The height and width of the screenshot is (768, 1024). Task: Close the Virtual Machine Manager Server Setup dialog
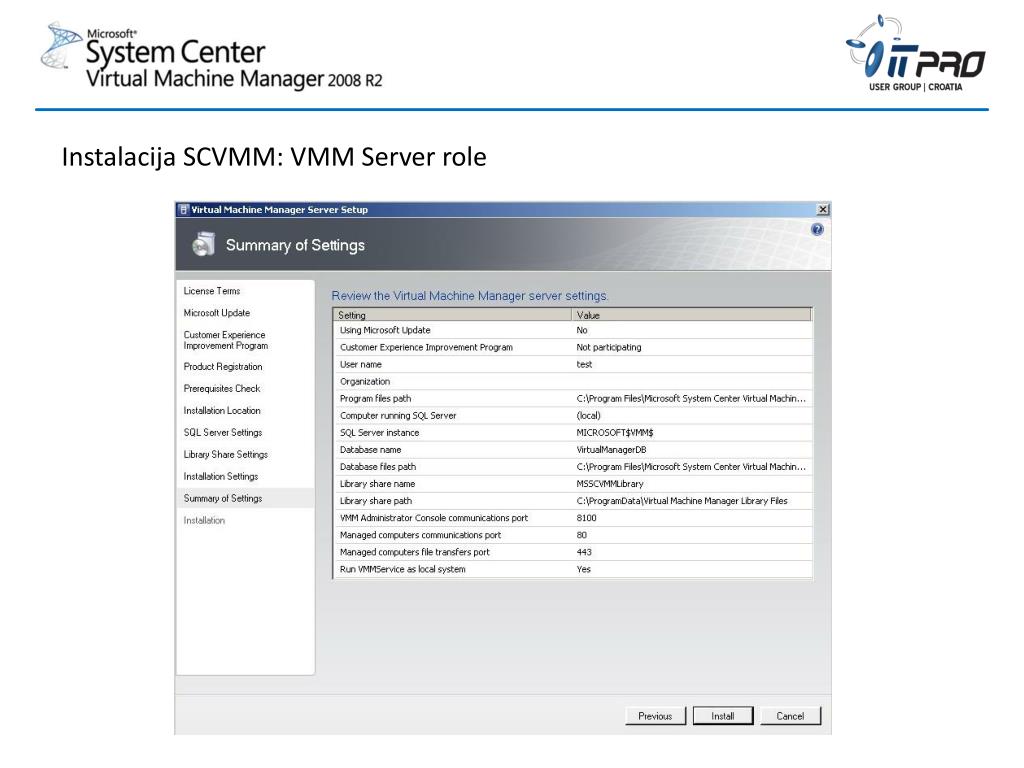[x=823, y=210]
